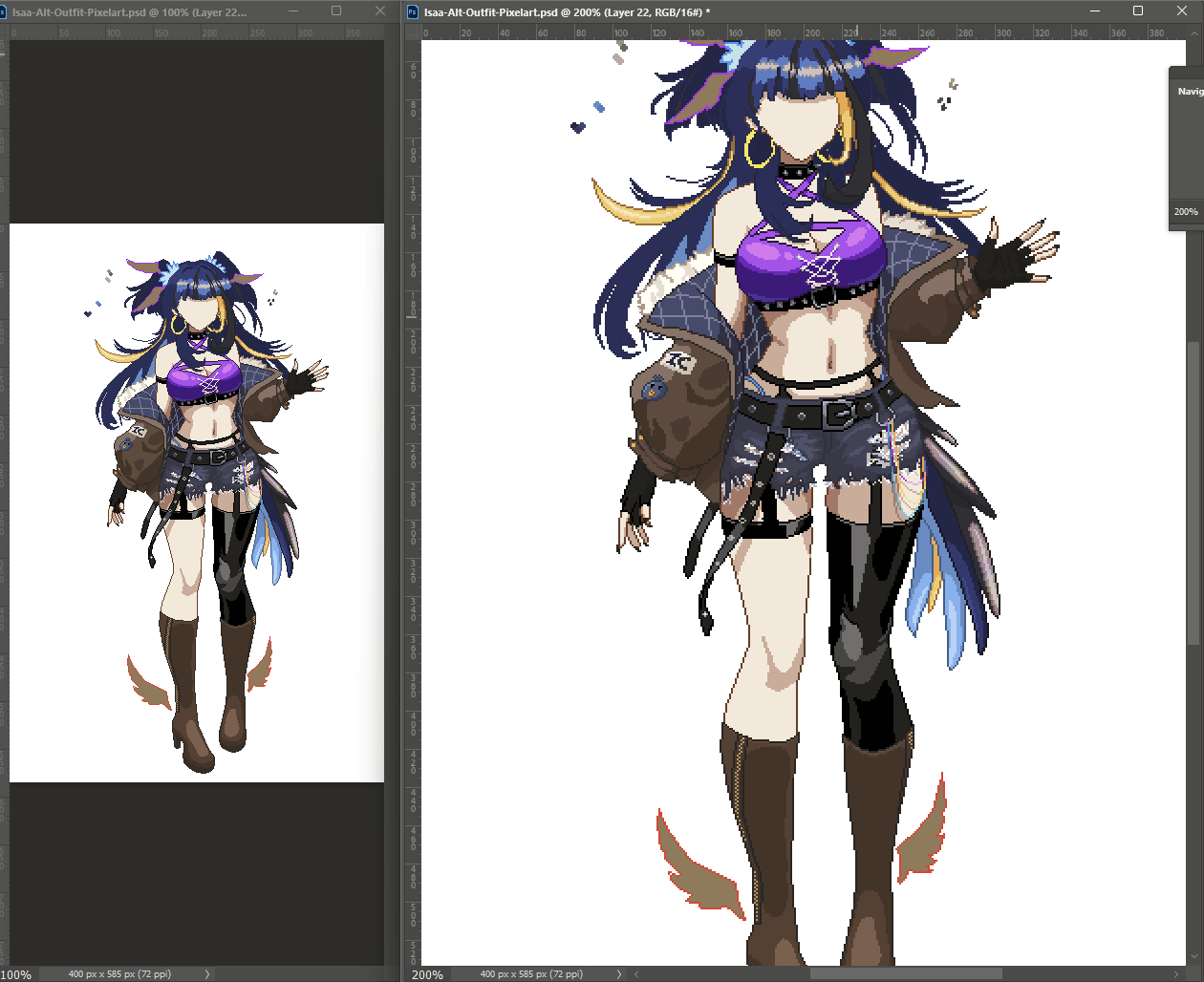Maximize the 200% document window
1204x982 pixels.
coord(1138,11)
